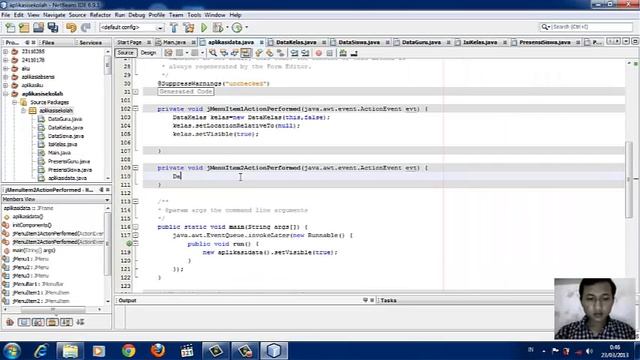640x360 pixels.
Task: Switch to the Design view button
Action: [148, 53]
